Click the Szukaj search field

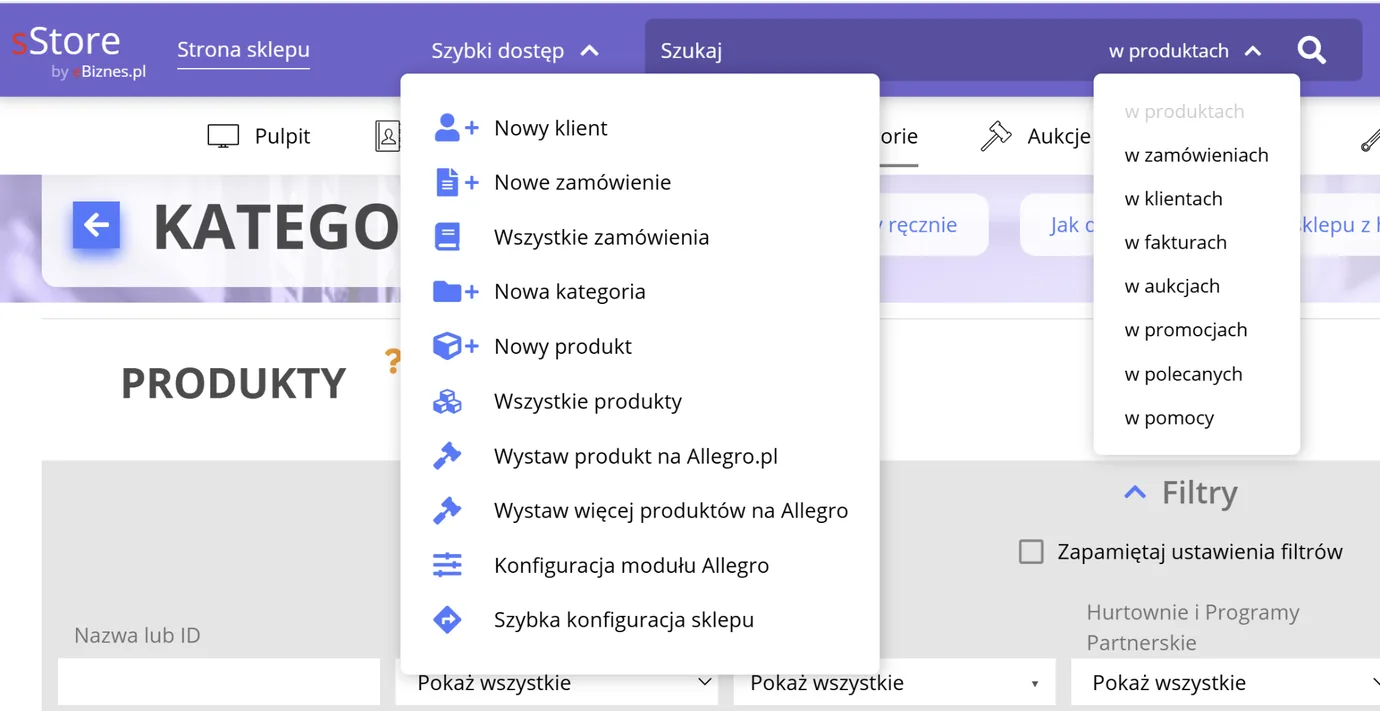[870, 50]
